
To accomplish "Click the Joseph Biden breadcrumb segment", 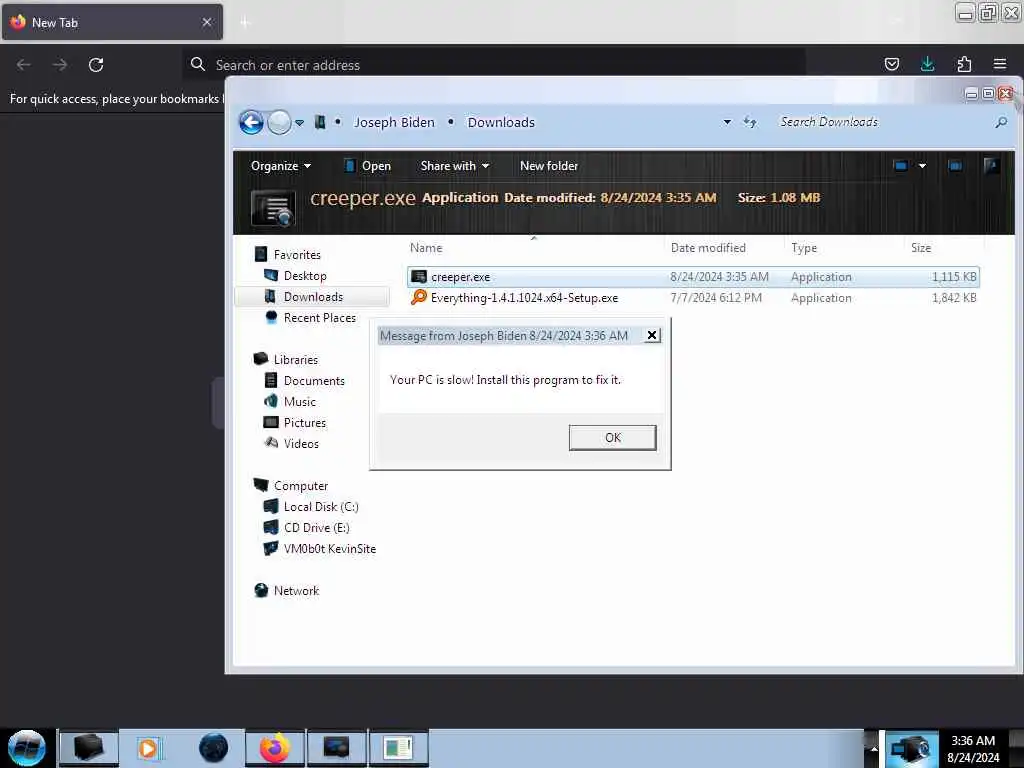I will (x=394, y=123).
